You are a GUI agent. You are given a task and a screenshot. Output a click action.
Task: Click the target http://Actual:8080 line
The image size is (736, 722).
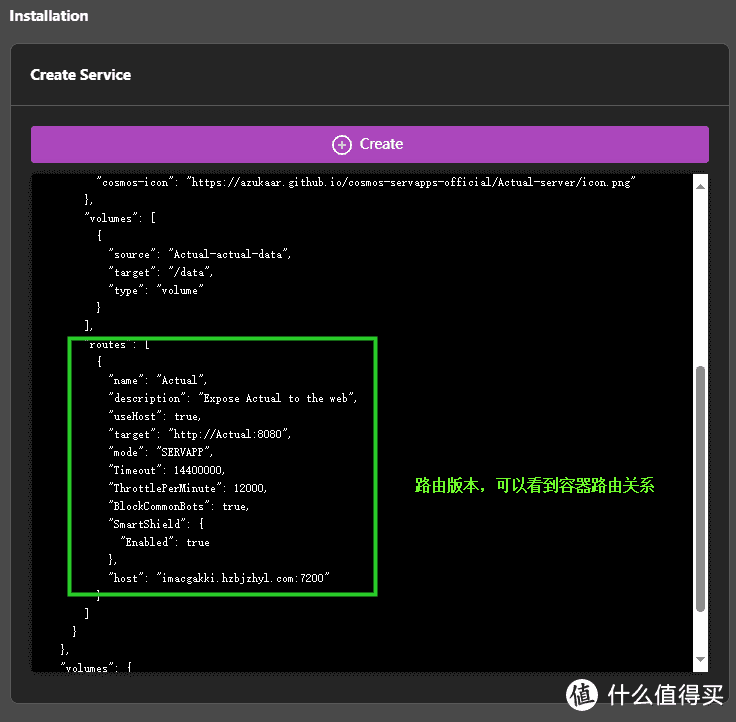click(199, 434)
